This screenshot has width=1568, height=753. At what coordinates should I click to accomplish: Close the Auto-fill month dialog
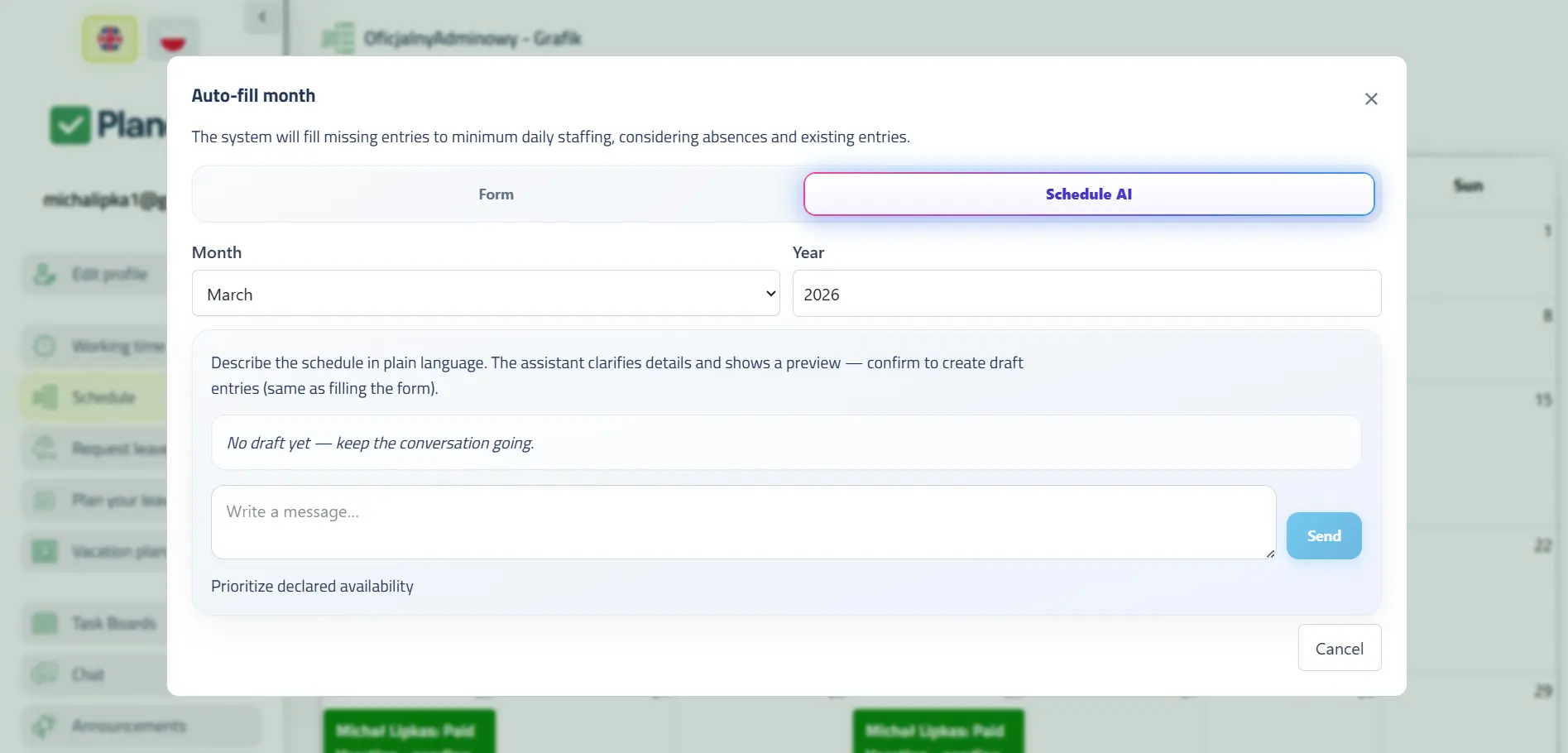click(x=1370, y=99)
